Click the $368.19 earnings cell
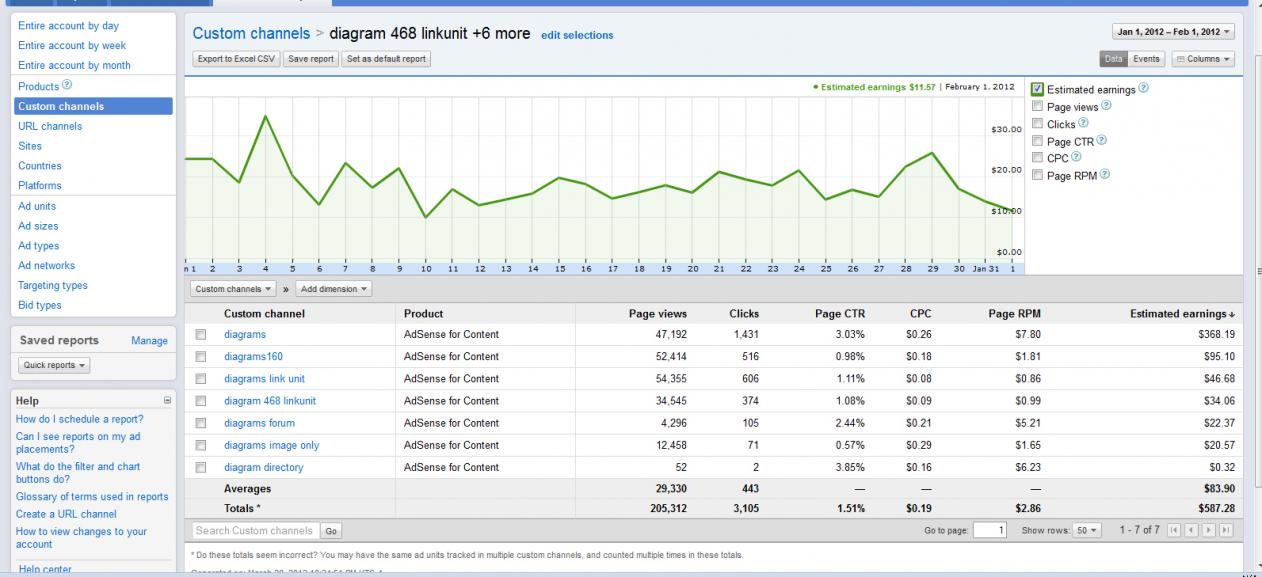 pyautogui.click(x=1214, y=335)
